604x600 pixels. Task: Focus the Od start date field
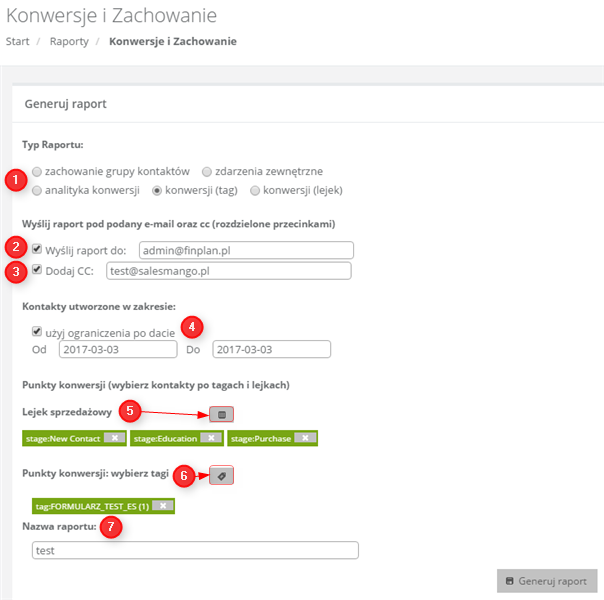[118, 349]
